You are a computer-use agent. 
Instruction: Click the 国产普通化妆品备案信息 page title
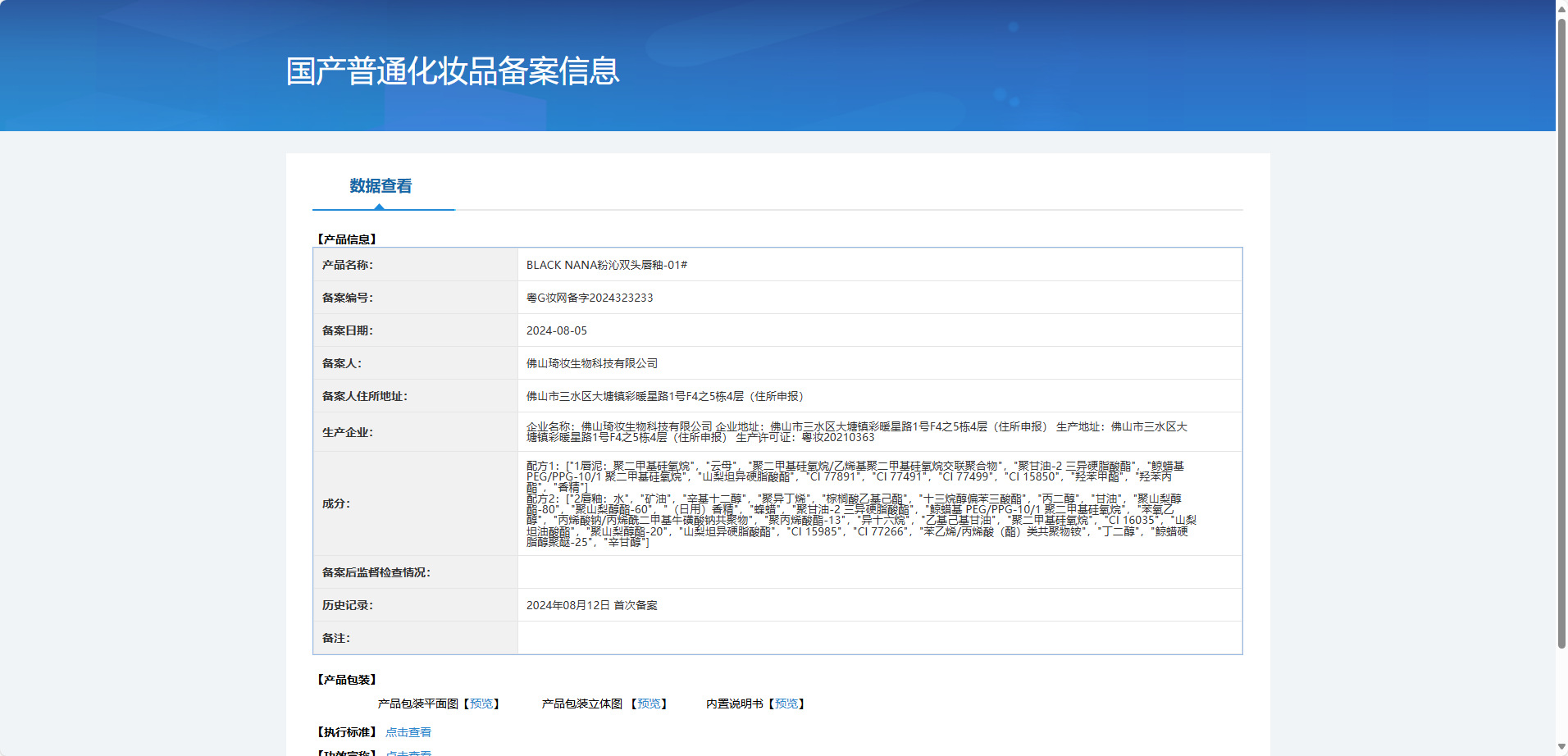[453, 71]
